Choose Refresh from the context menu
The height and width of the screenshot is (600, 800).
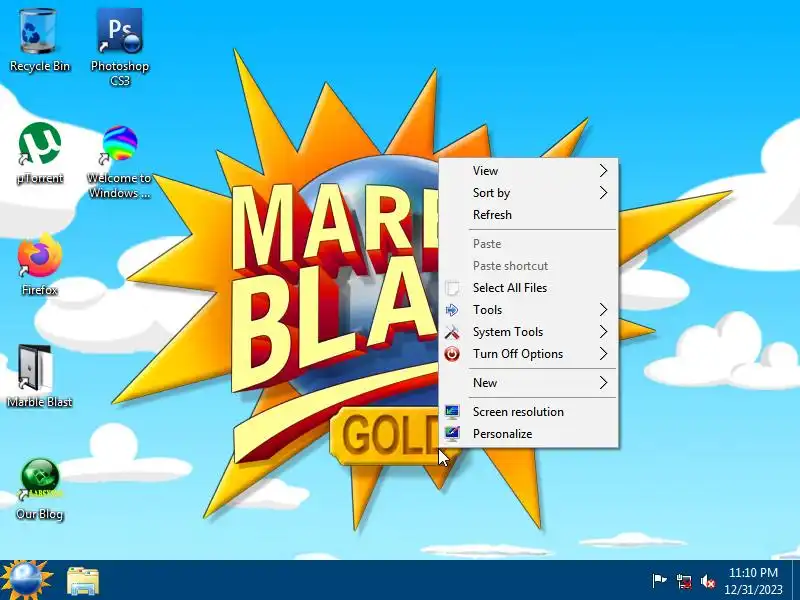point(529,215)
